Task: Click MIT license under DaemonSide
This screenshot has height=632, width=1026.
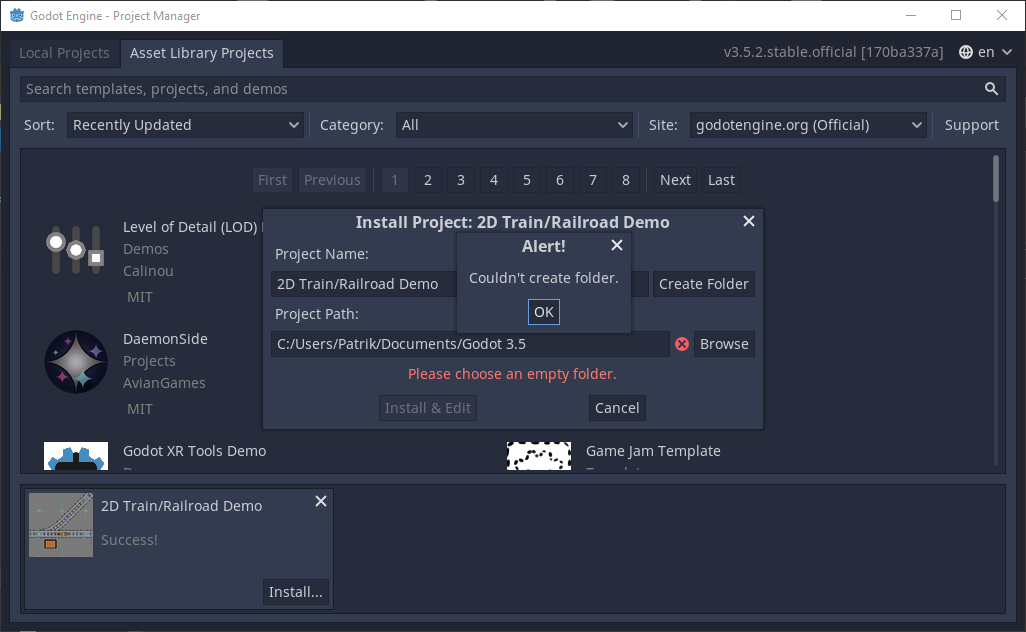Action: pos(140,409)
